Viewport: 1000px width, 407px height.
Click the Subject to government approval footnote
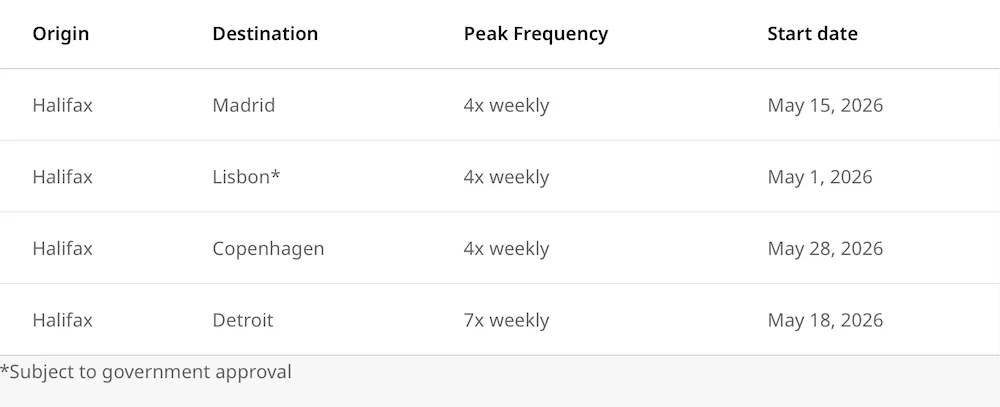coord(145,372)
